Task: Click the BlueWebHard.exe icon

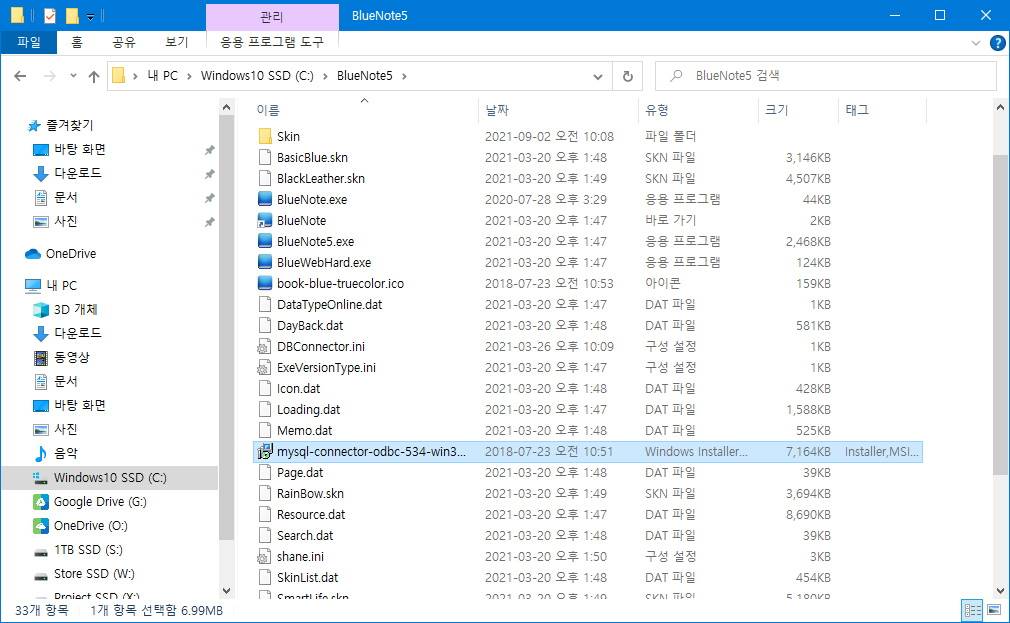Action: point(265,262)
